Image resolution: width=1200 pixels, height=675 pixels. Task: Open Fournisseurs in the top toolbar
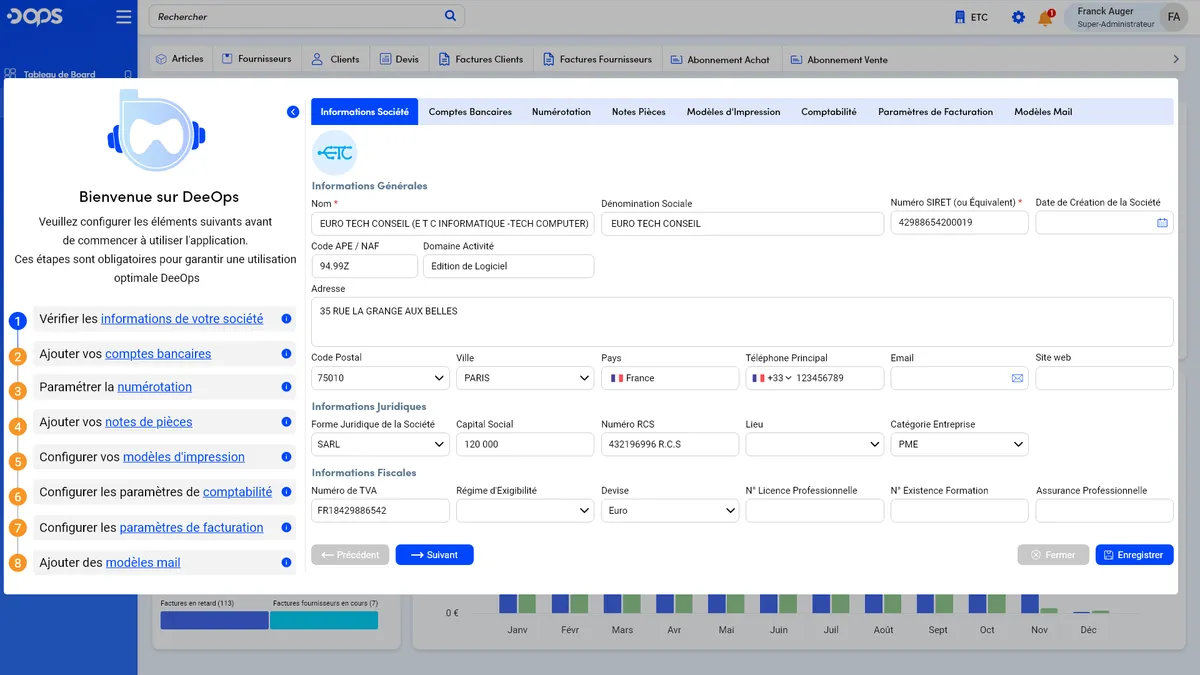tap(256, 59)
